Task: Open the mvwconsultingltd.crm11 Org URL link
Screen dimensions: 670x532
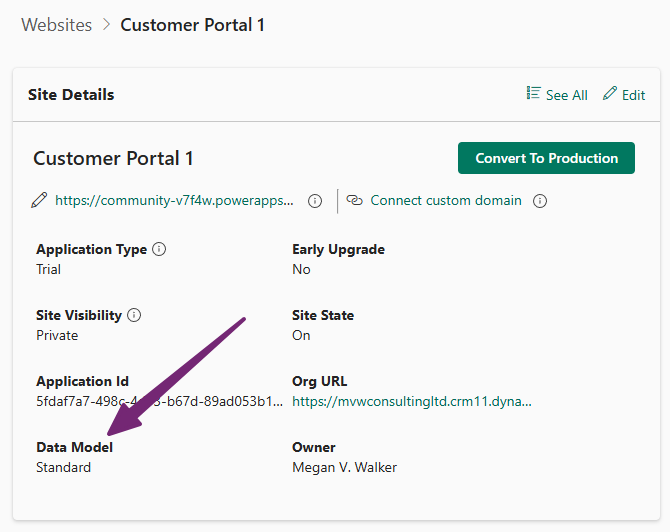Action: 412,401
